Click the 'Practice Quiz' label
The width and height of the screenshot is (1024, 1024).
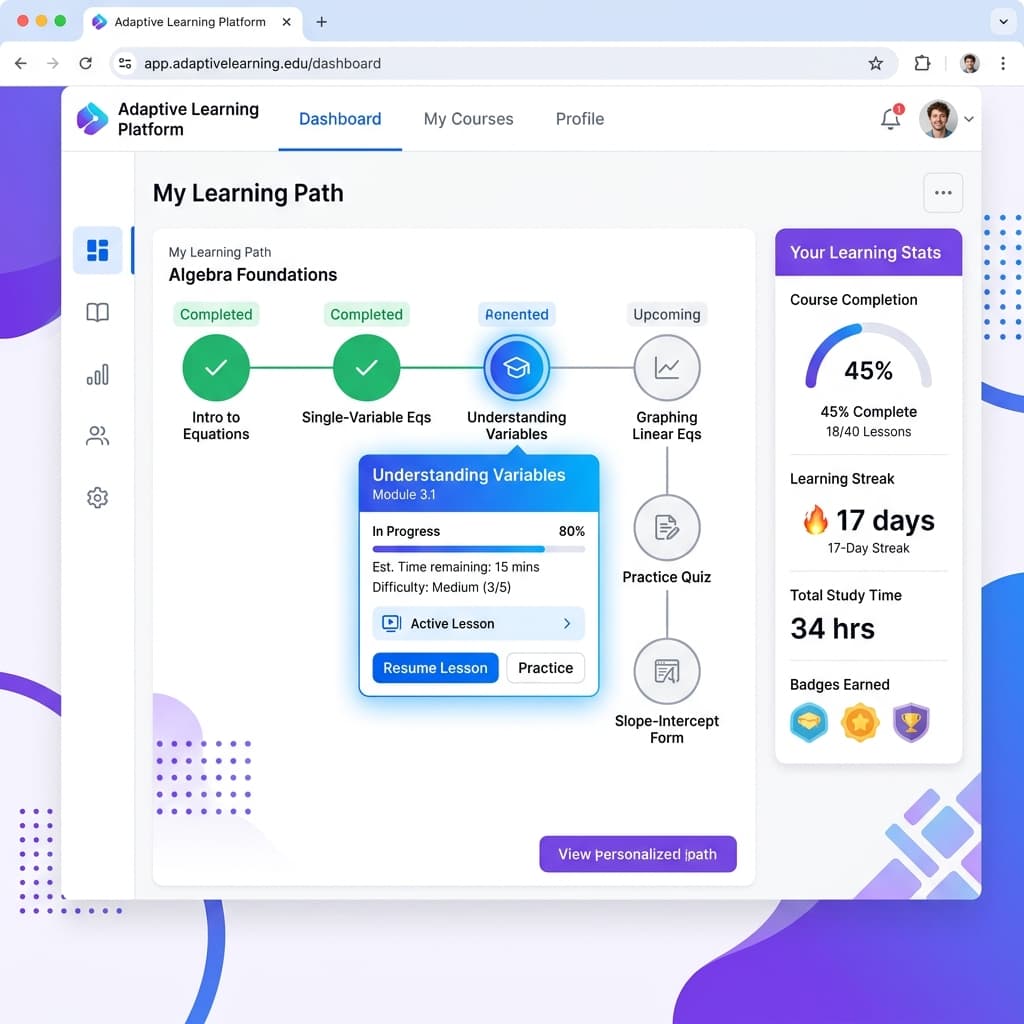tap(667, 577)
